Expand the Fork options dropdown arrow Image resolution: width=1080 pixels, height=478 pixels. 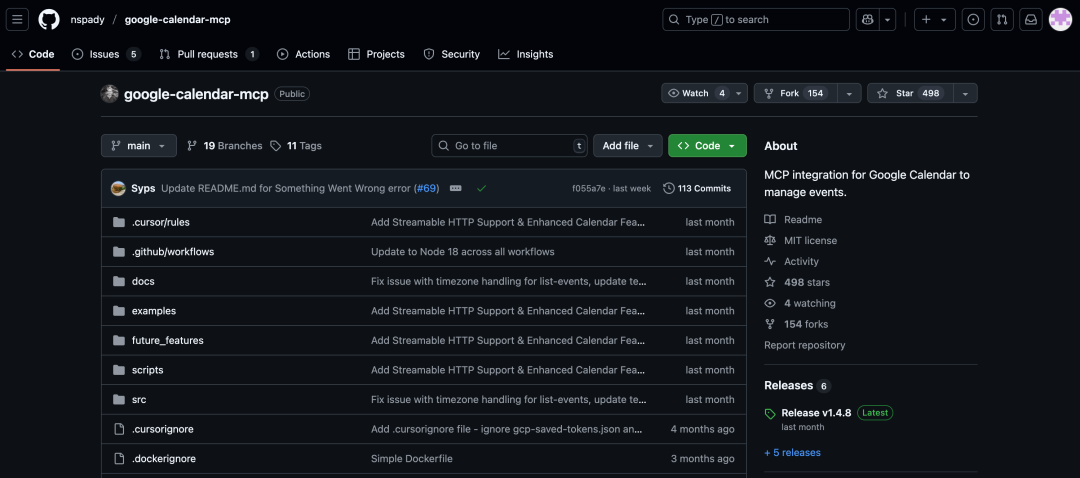coord(849,93)
